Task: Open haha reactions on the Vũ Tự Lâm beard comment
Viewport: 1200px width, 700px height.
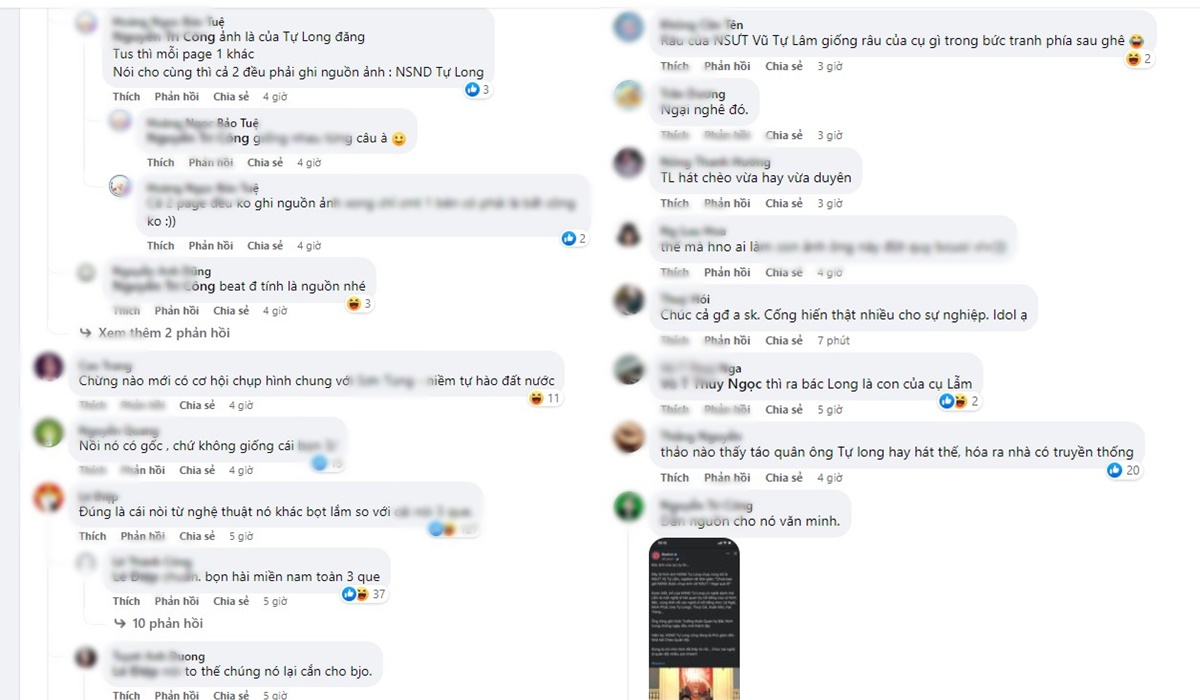Action: pos(1139,59)
